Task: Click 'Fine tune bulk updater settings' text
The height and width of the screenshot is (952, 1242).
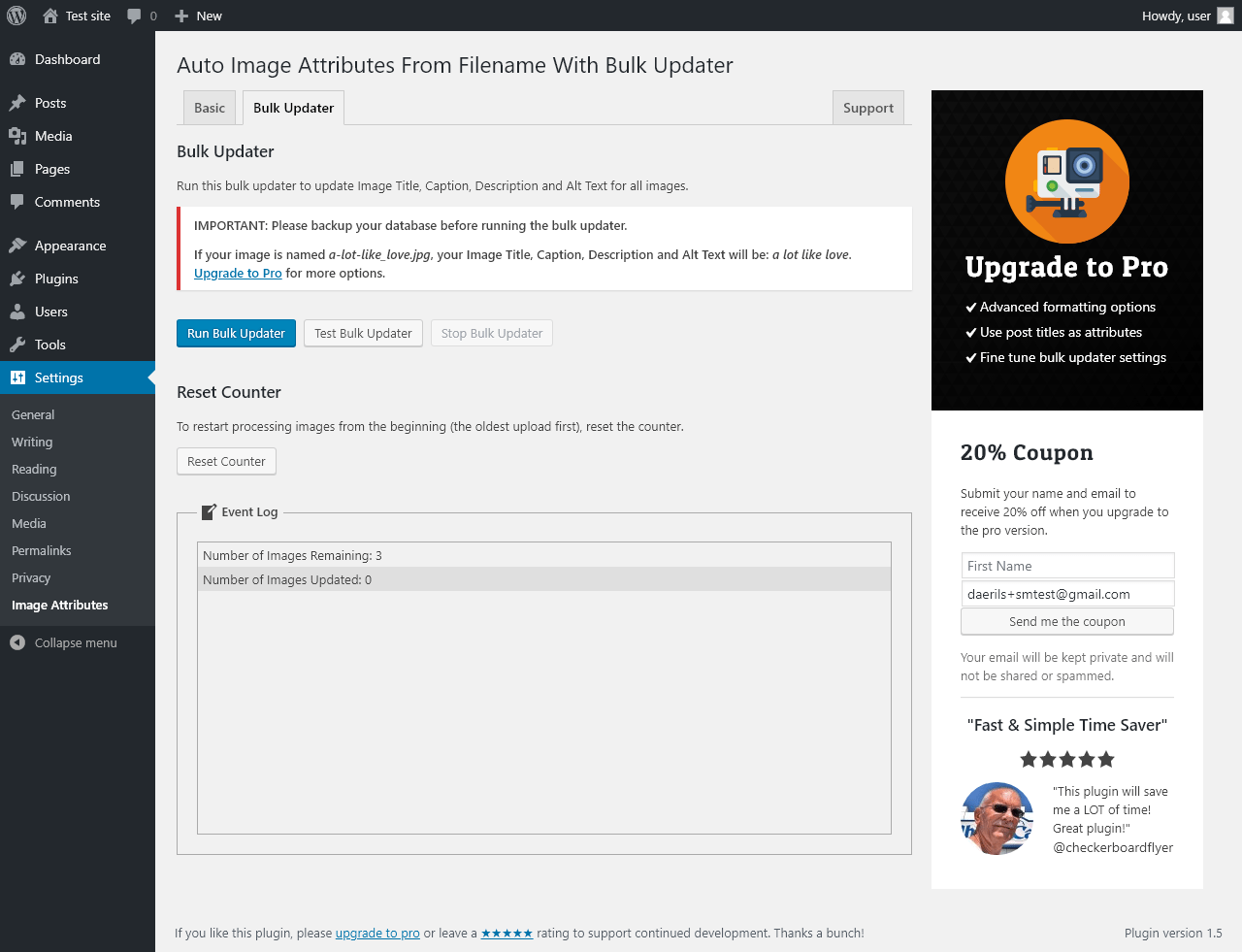Action: tap(1073, 357)
